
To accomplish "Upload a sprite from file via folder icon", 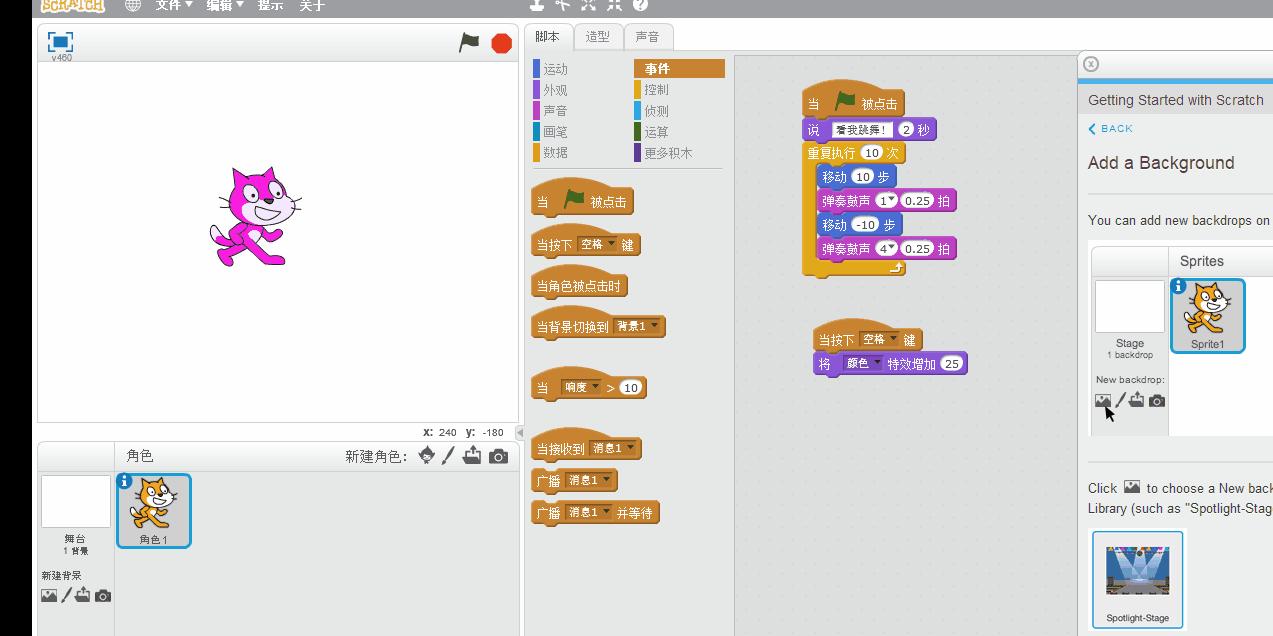I will (x=471, y=455).
